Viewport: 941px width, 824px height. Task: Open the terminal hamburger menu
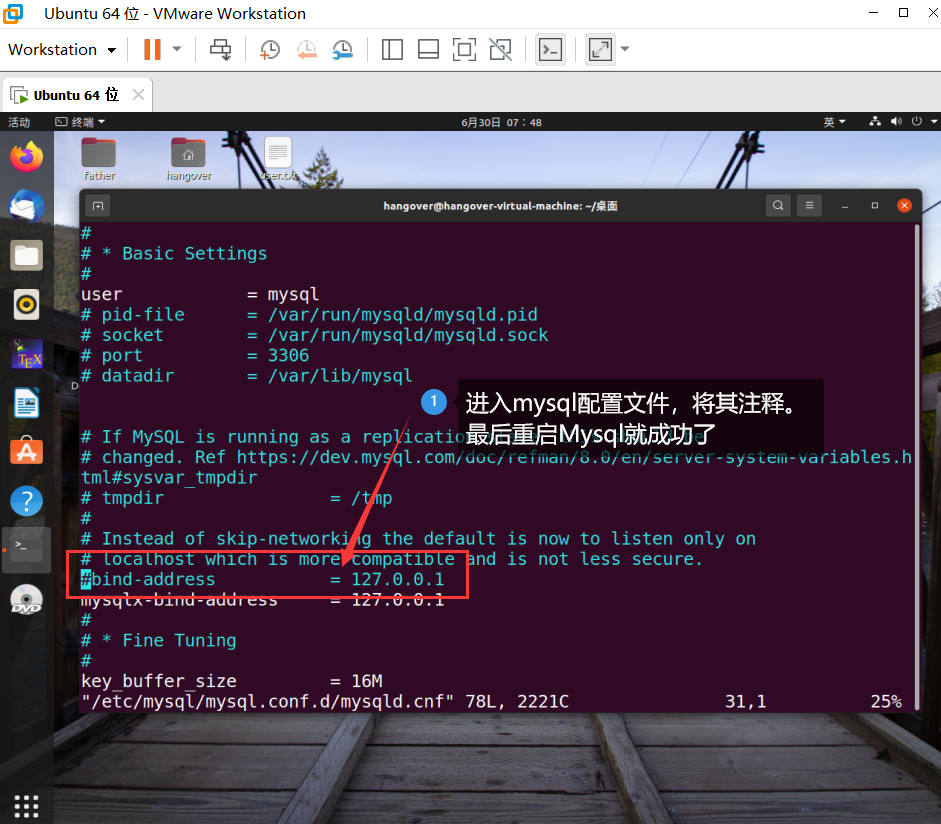coord(809,206)
